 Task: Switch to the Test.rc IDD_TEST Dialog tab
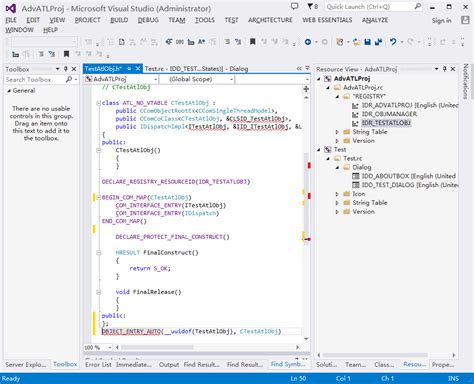point(196,69)
